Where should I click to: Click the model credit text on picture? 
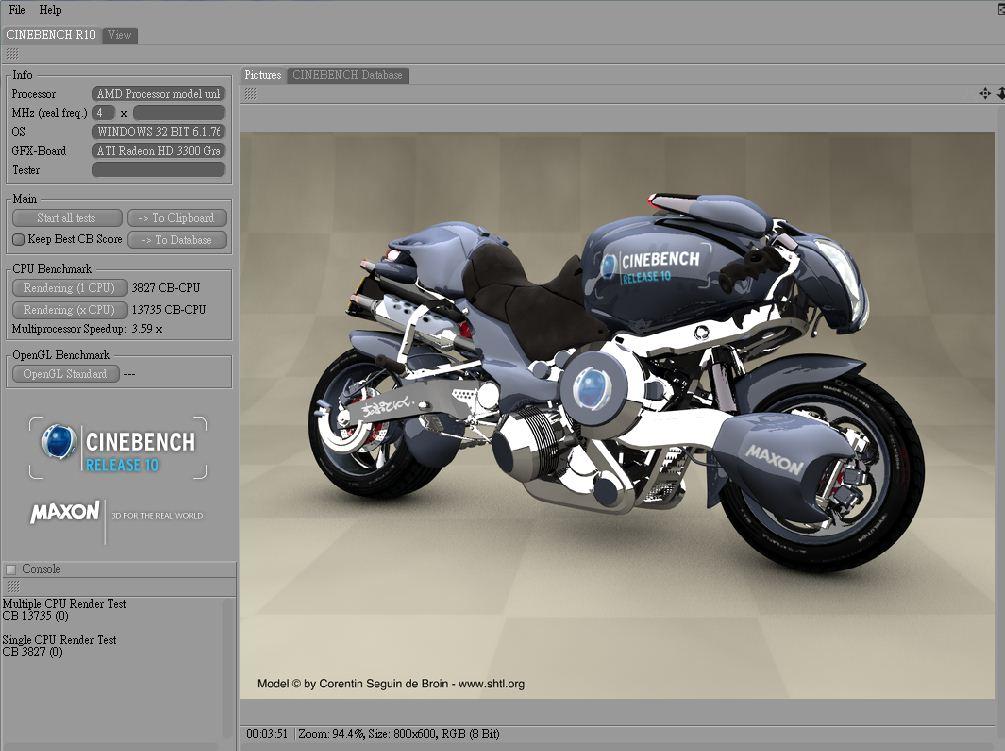pyautogui.click(x=391, y=683)
